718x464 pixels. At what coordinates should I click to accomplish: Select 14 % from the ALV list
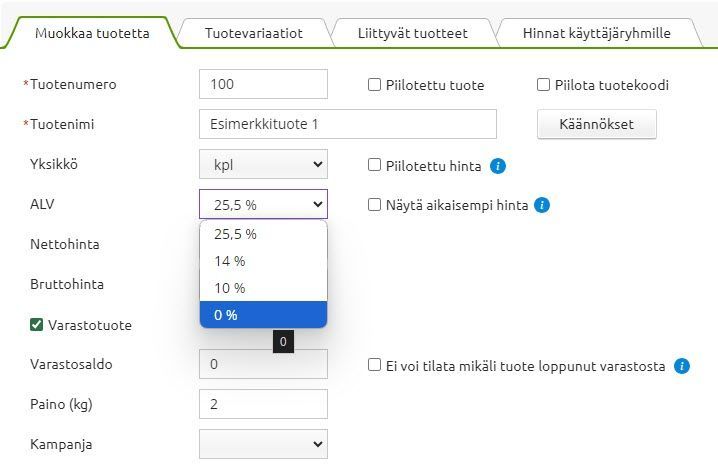click(230, 261)
